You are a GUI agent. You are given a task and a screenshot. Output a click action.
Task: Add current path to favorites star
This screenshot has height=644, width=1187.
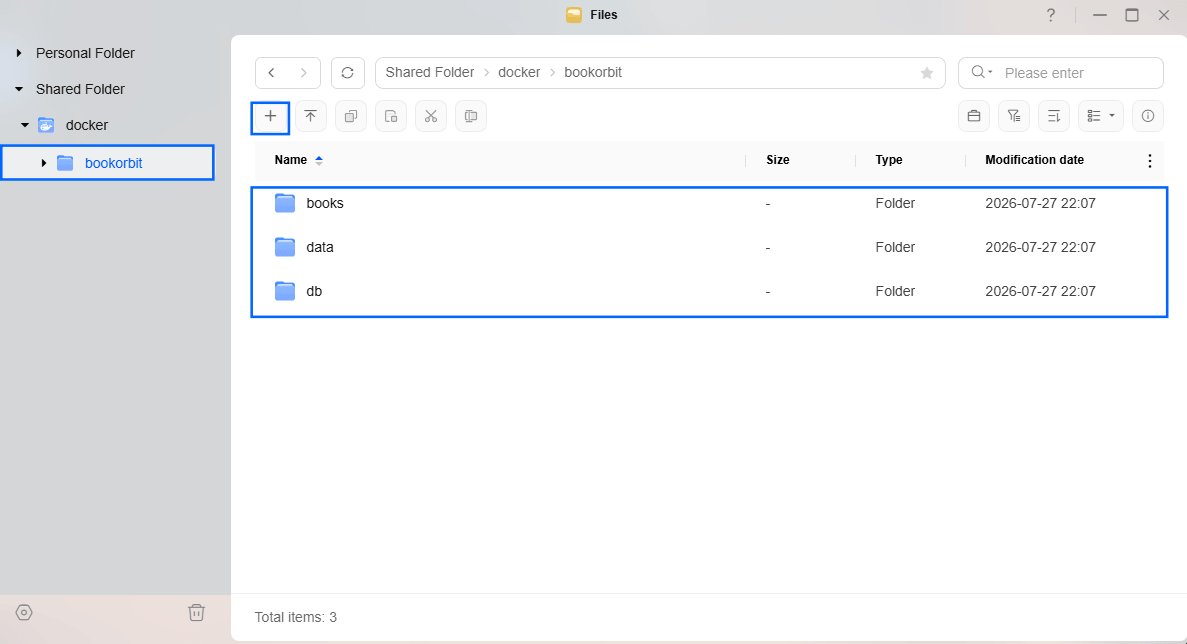[x=927, y=73]
